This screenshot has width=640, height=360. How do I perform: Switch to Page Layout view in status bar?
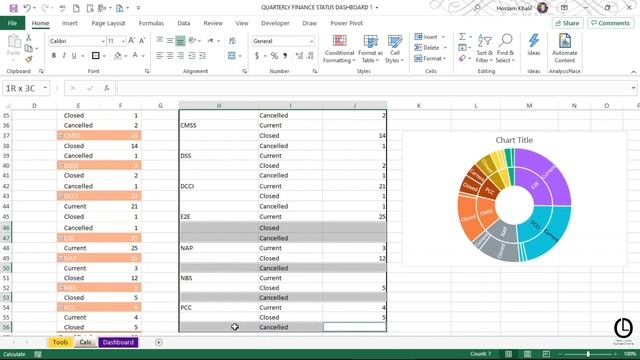coord(527,354)
